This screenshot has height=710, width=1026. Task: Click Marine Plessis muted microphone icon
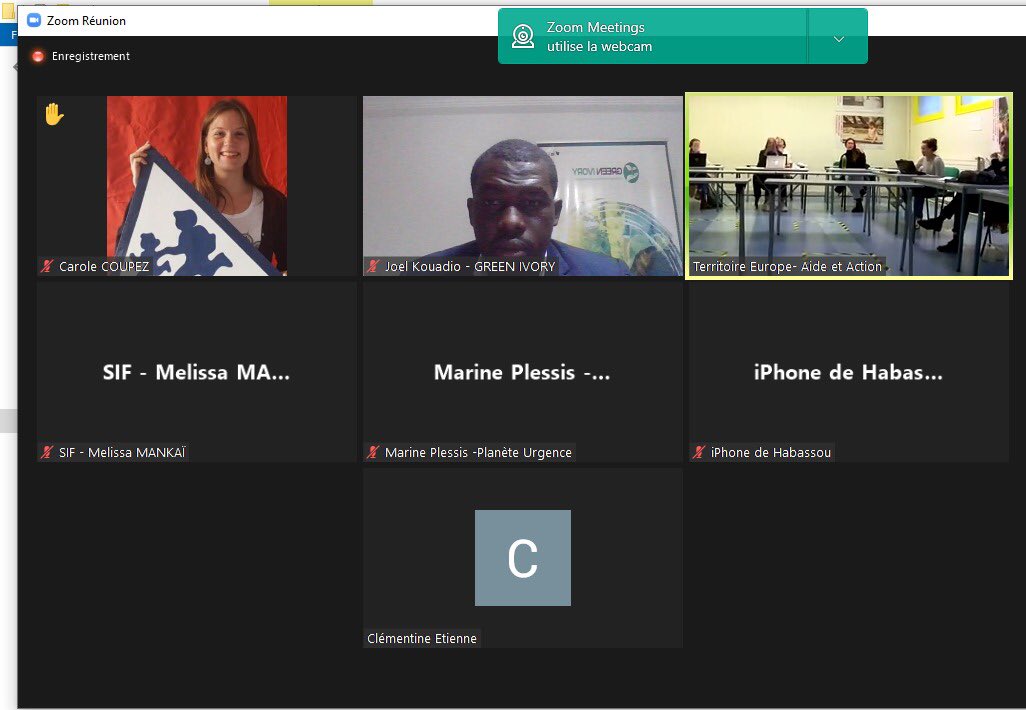click(x=373, y=452)
